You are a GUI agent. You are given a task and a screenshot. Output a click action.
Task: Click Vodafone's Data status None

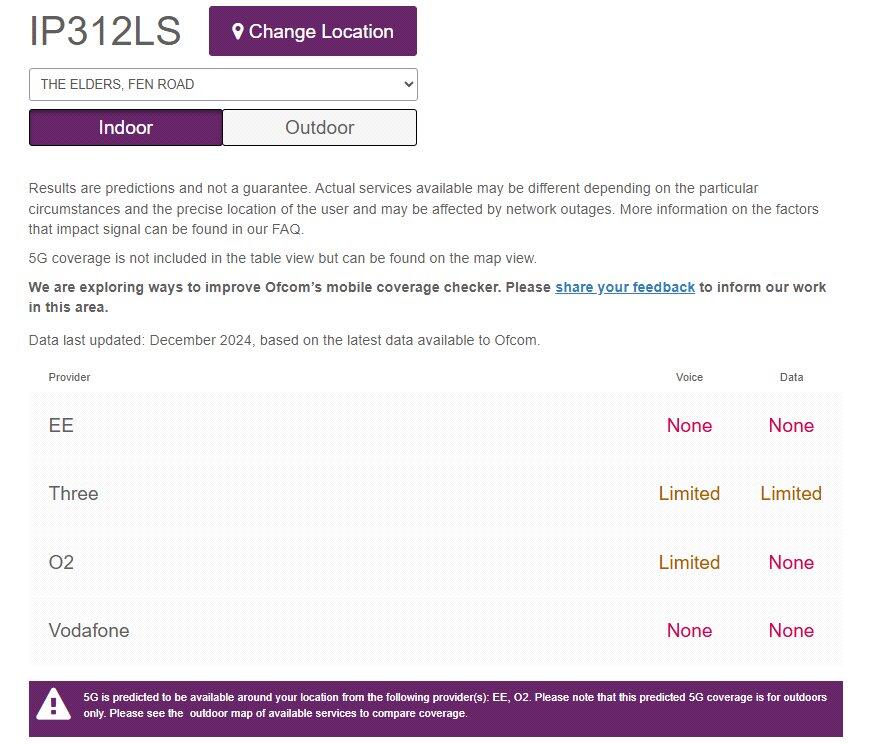(x=791, y=631)
